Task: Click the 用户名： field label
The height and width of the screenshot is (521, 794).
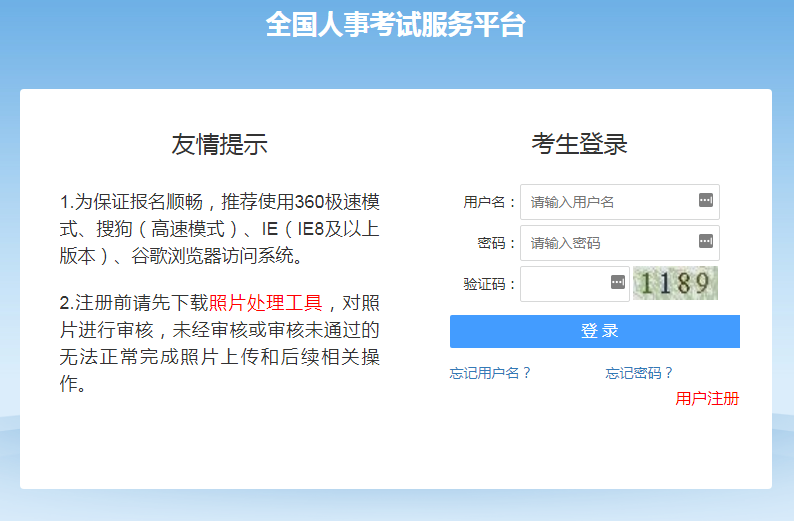Action: coord(490,202)
